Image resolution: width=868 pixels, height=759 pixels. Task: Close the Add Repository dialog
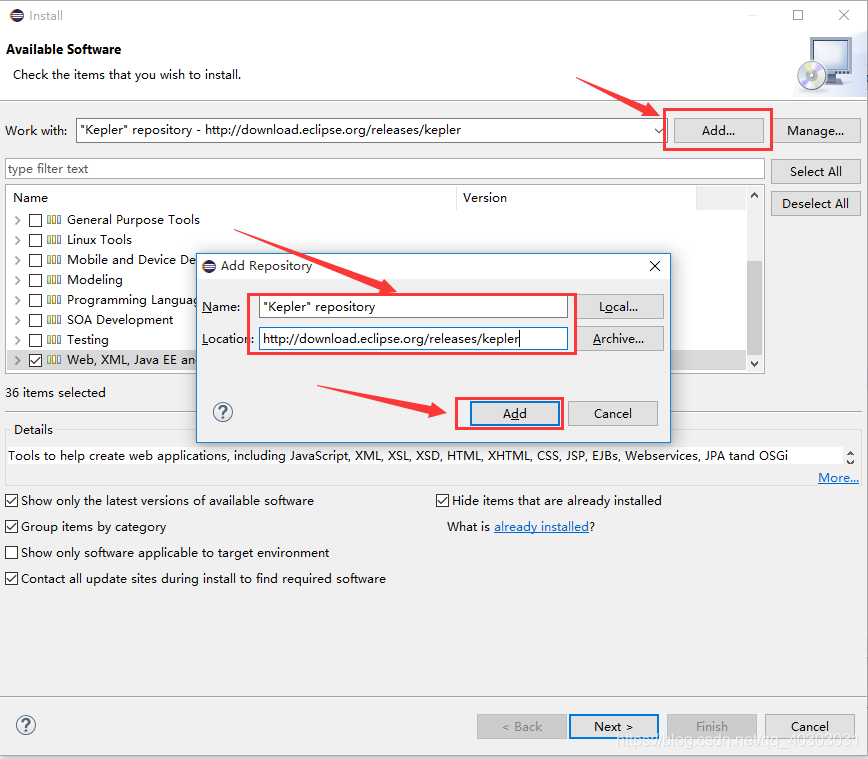655,266
